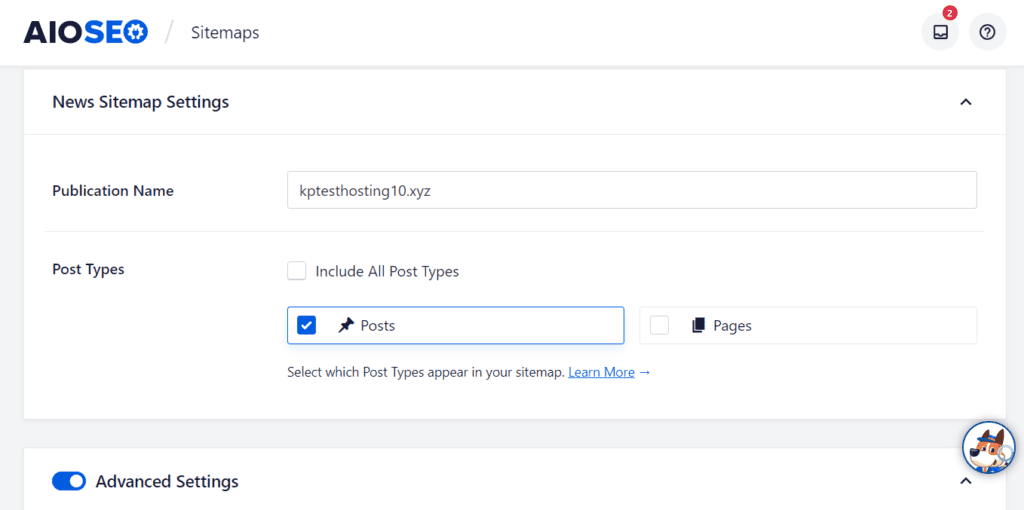Click the arrow after Learn More
The image size is (1024, 510).
(645, 372)
